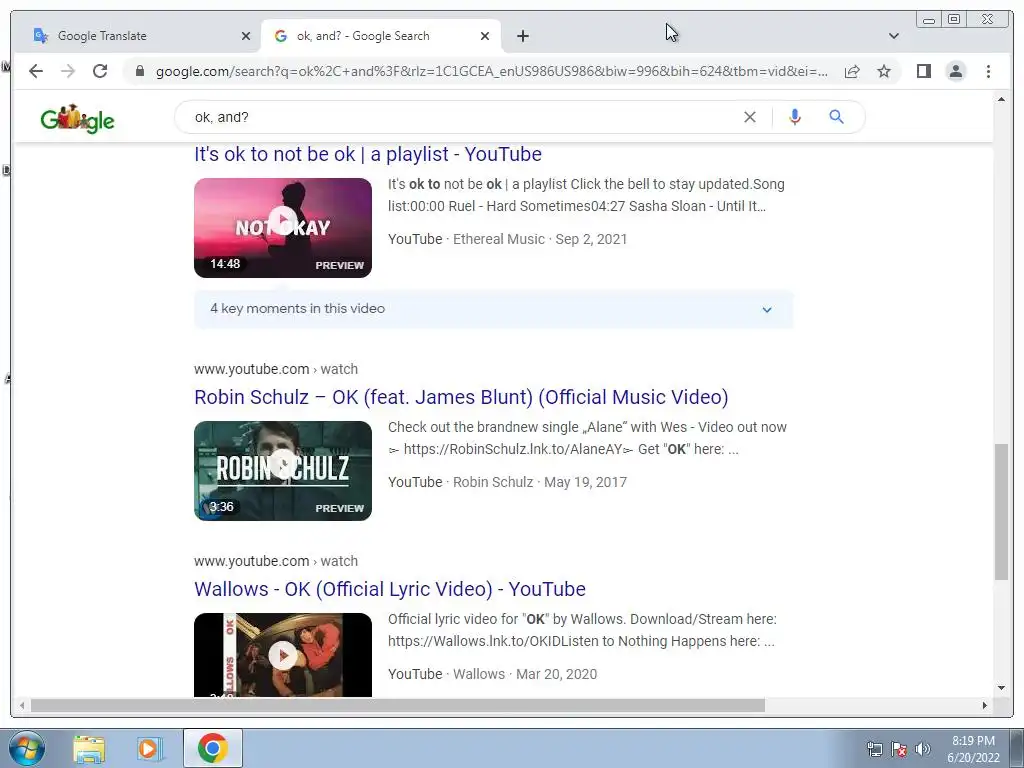Image resolution: width=1024 pixels, height=768 pixels.
Task: Open the volume speaker tray icon
Action: (x=923, y=749)
